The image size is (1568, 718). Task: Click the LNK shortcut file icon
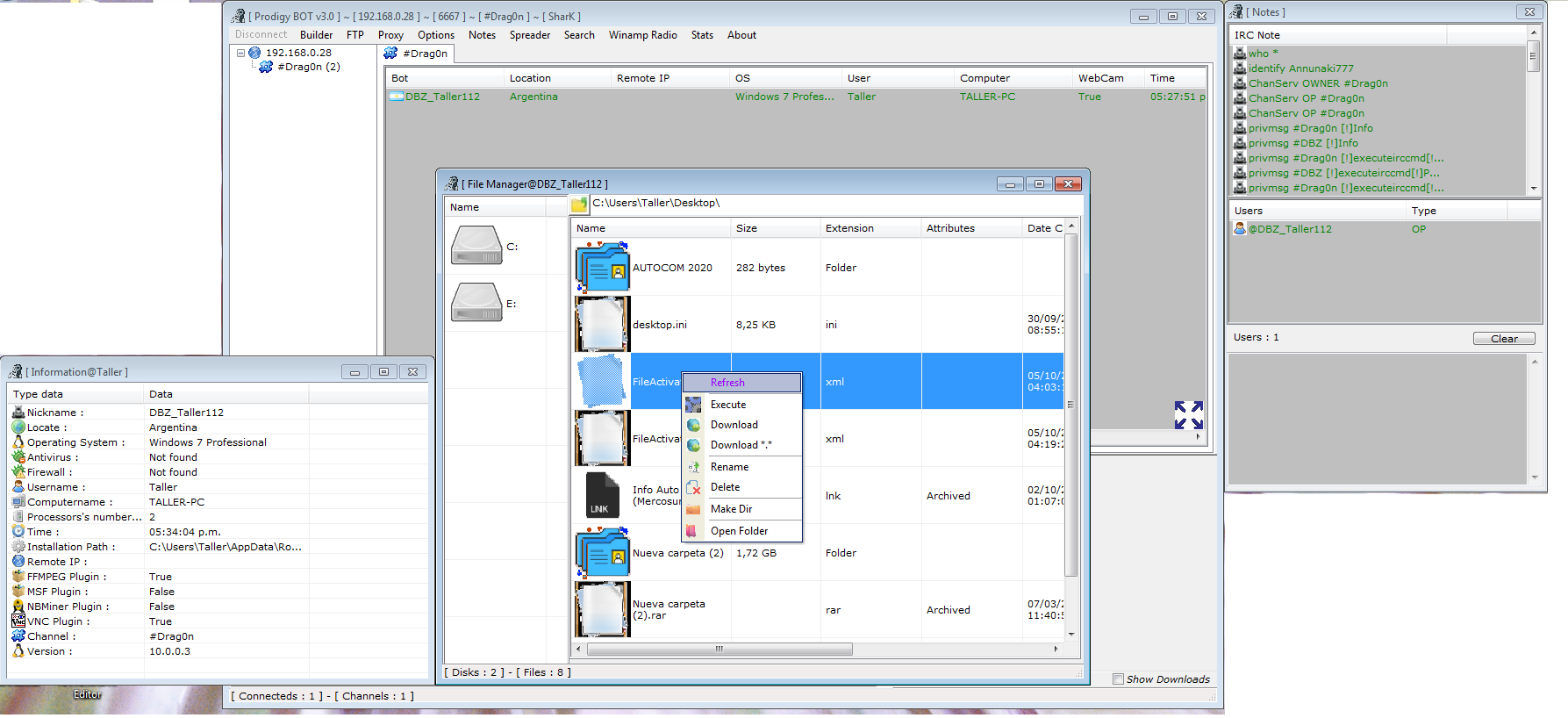(x=602, y=496)
